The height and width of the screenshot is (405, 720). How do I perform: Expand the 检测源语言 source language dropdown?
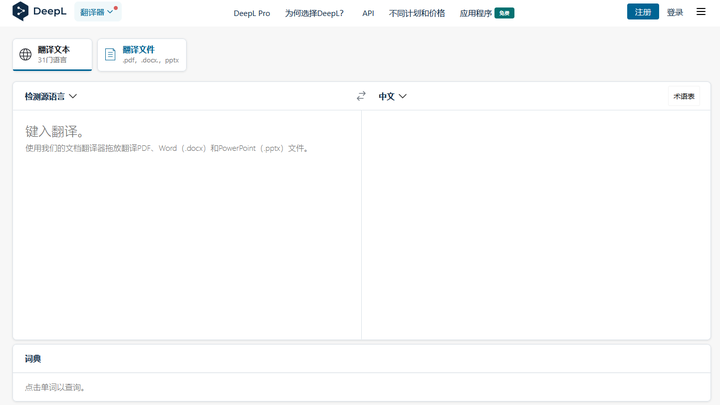(51, 96)
